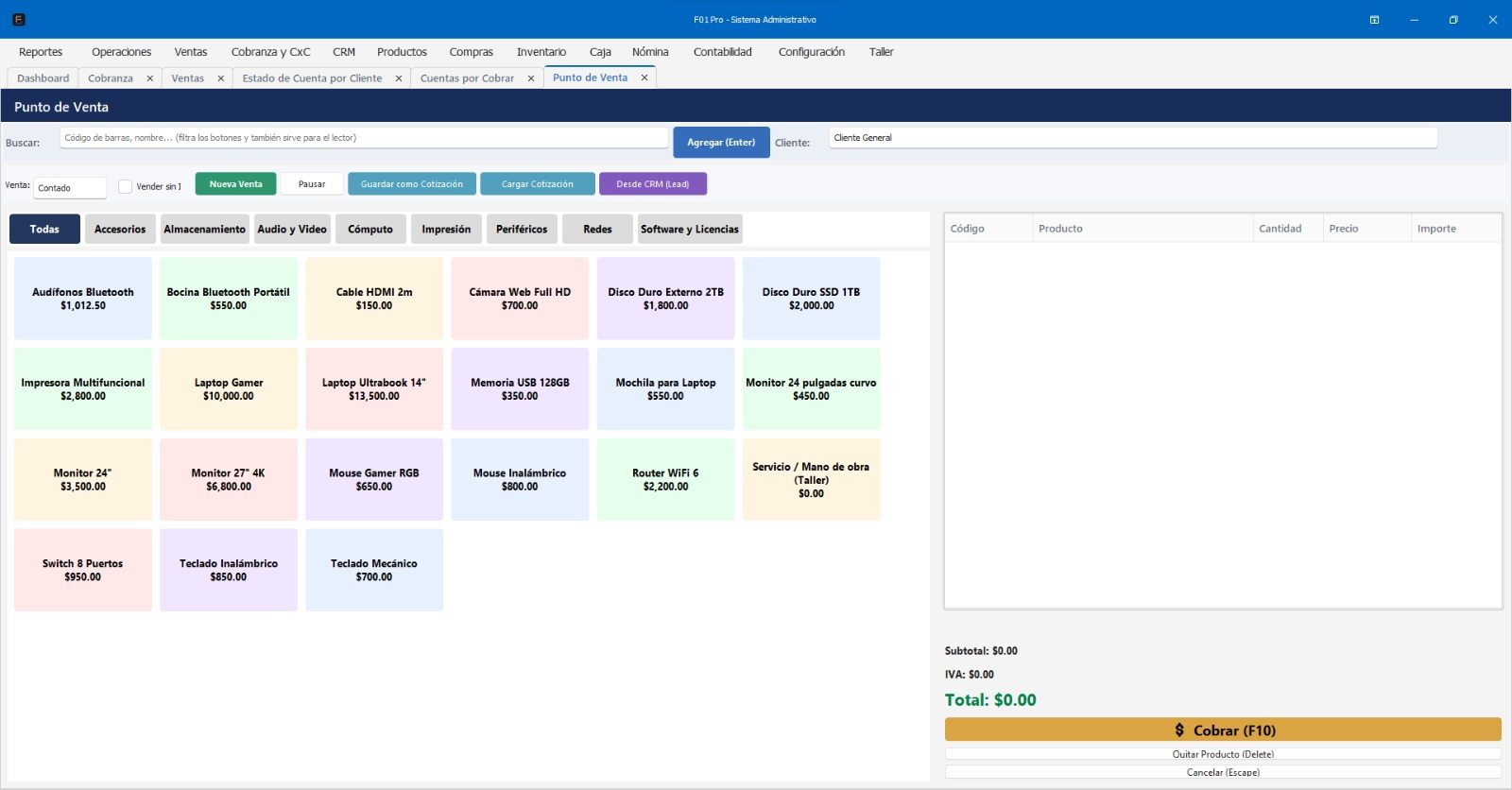Click the Desde CRM (Lead) button
Viewport: 1512px width, 790px height.
click(x=653, y=184)
